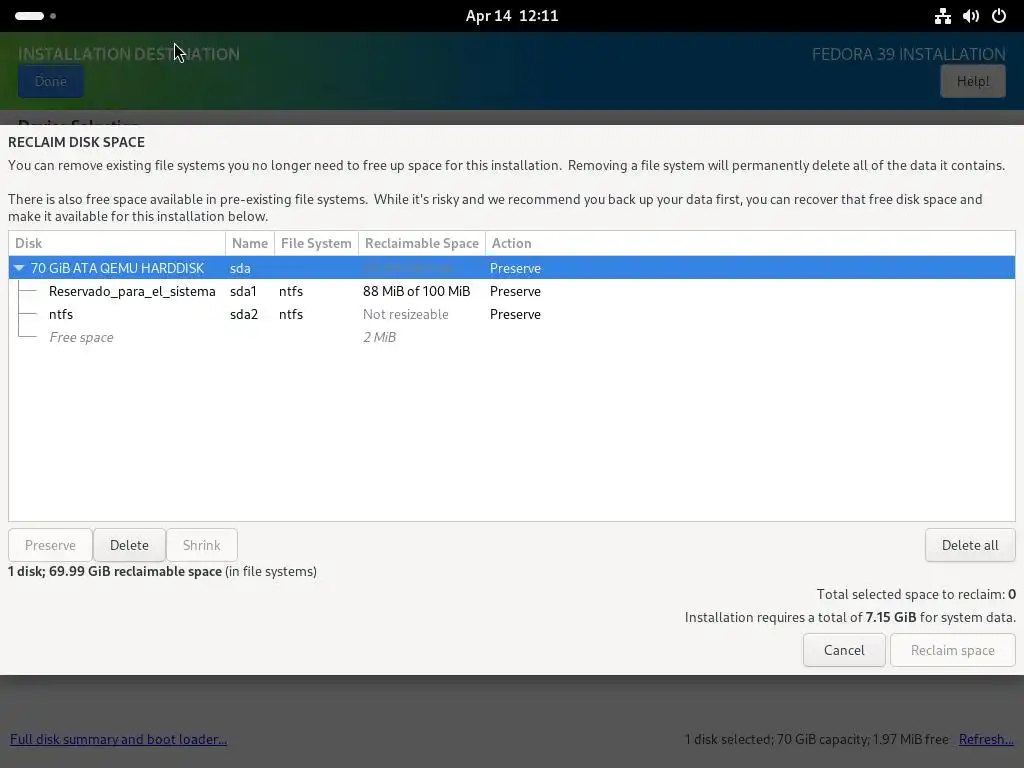Cancel the reclaim disk space dialog
This screenshot has width=1024, height=768.
pos(844,650)
